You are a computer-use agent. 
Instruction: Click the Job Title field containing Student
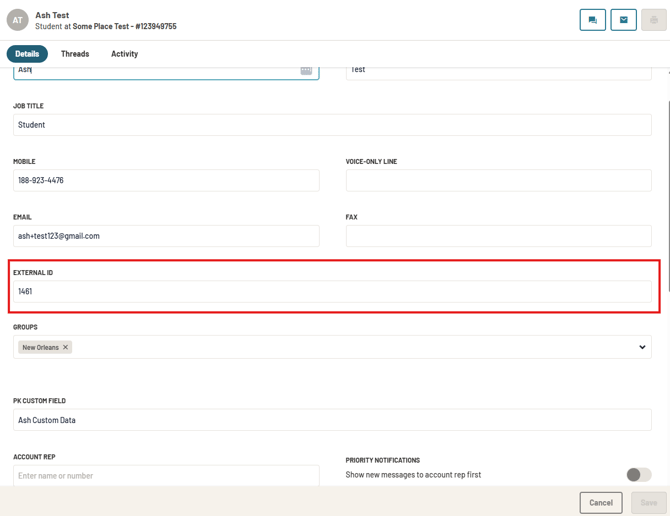click(332, 125)
